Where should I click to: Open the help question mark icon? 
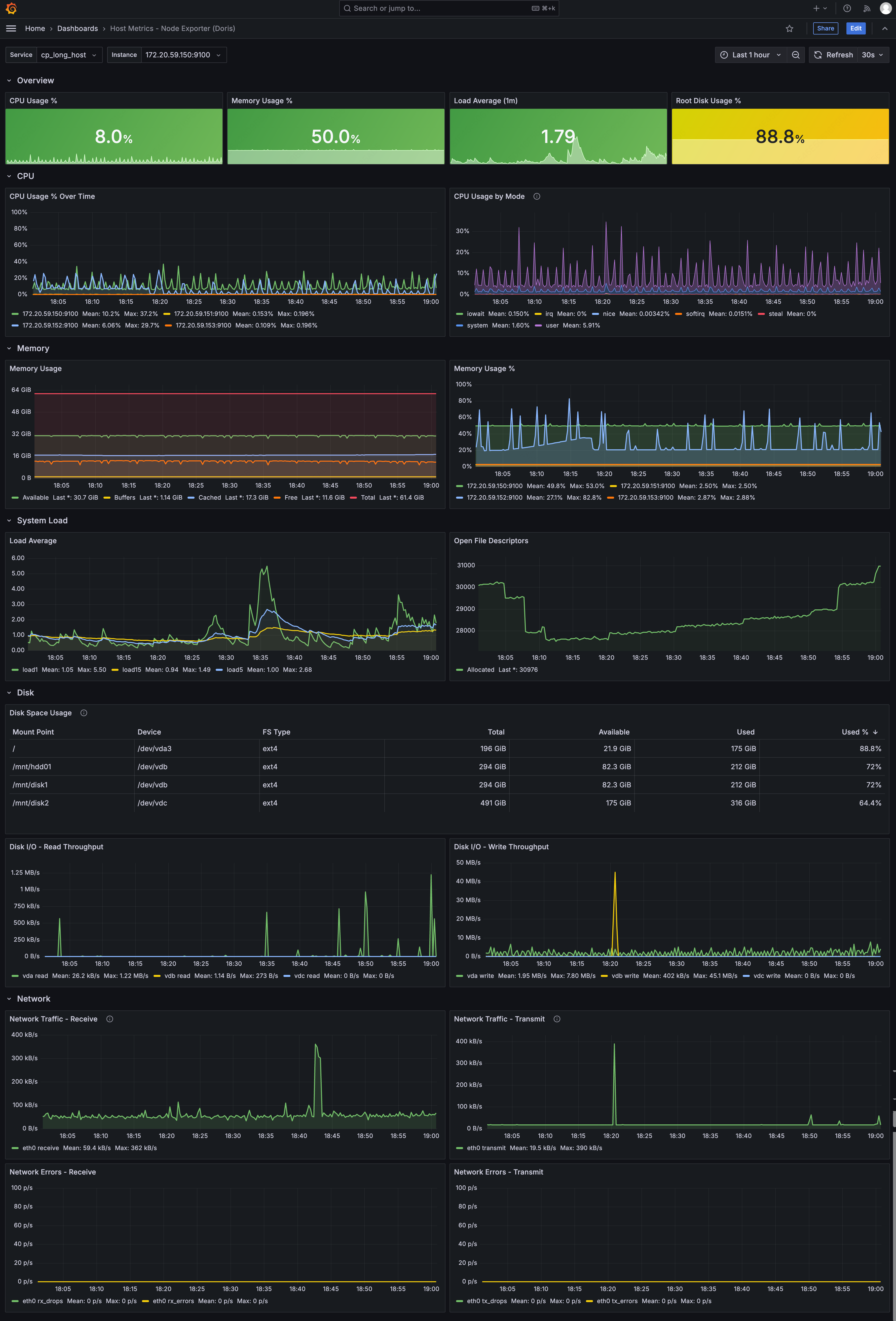click(847, 8)
